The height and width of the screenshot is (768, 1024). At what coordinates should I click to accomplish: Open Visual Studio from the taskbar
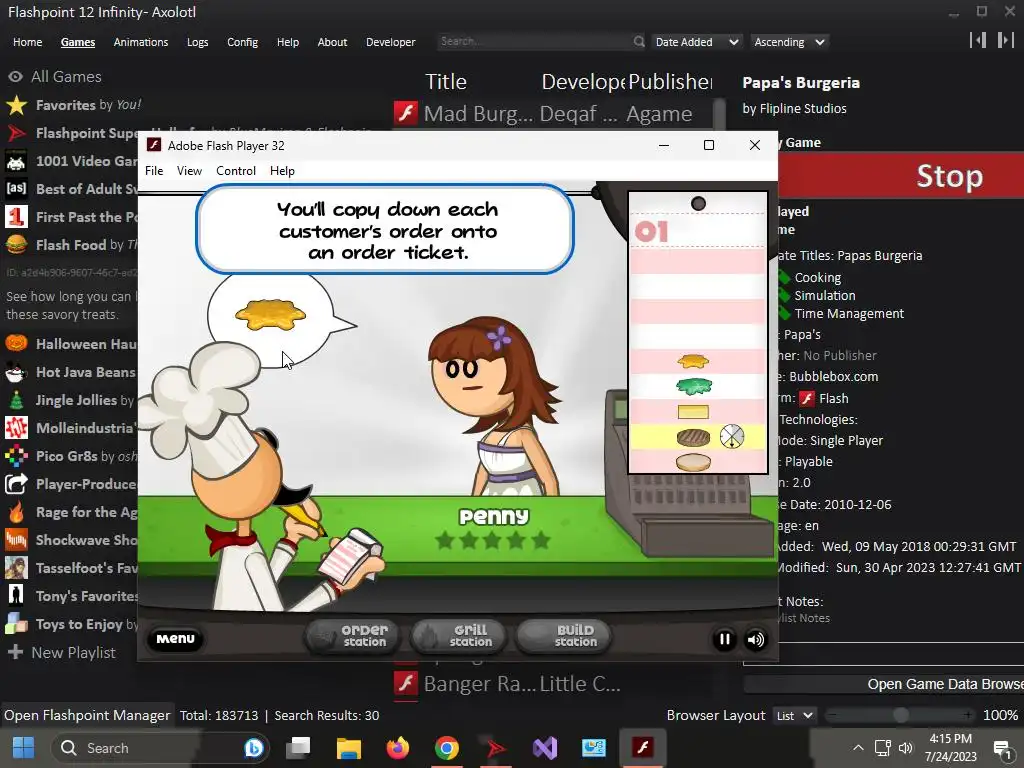pyautogui.click(x=545, y=748)
